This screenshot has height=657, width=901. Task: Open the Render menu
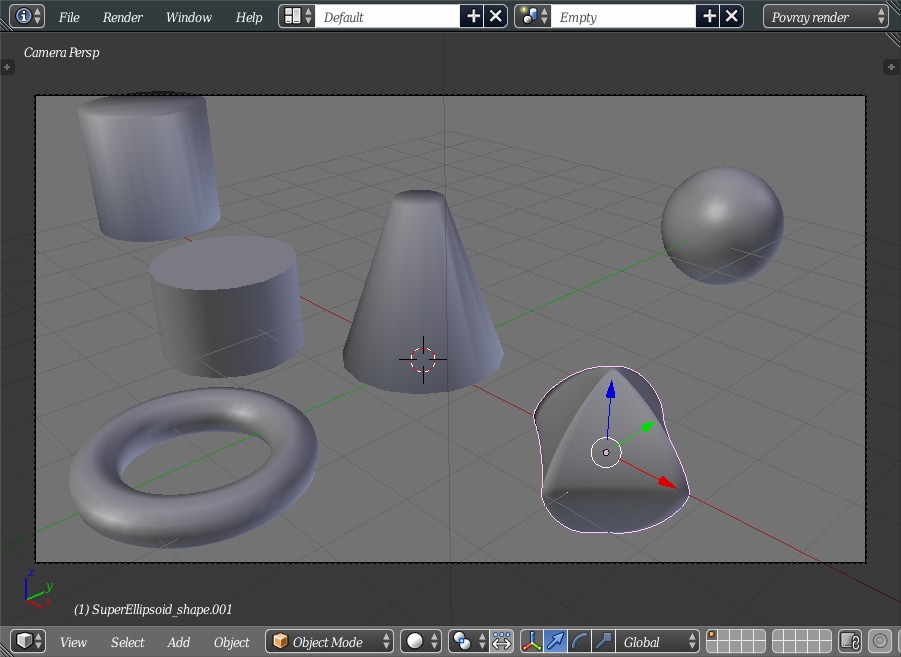tap(122, 17)
